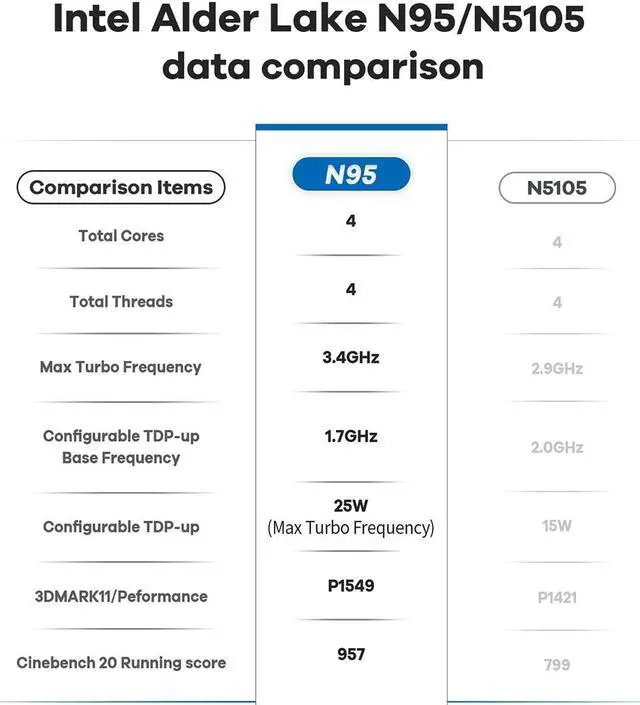Click Cinebench 20 Running score label

pyautogui.click(x=121, y=662)
